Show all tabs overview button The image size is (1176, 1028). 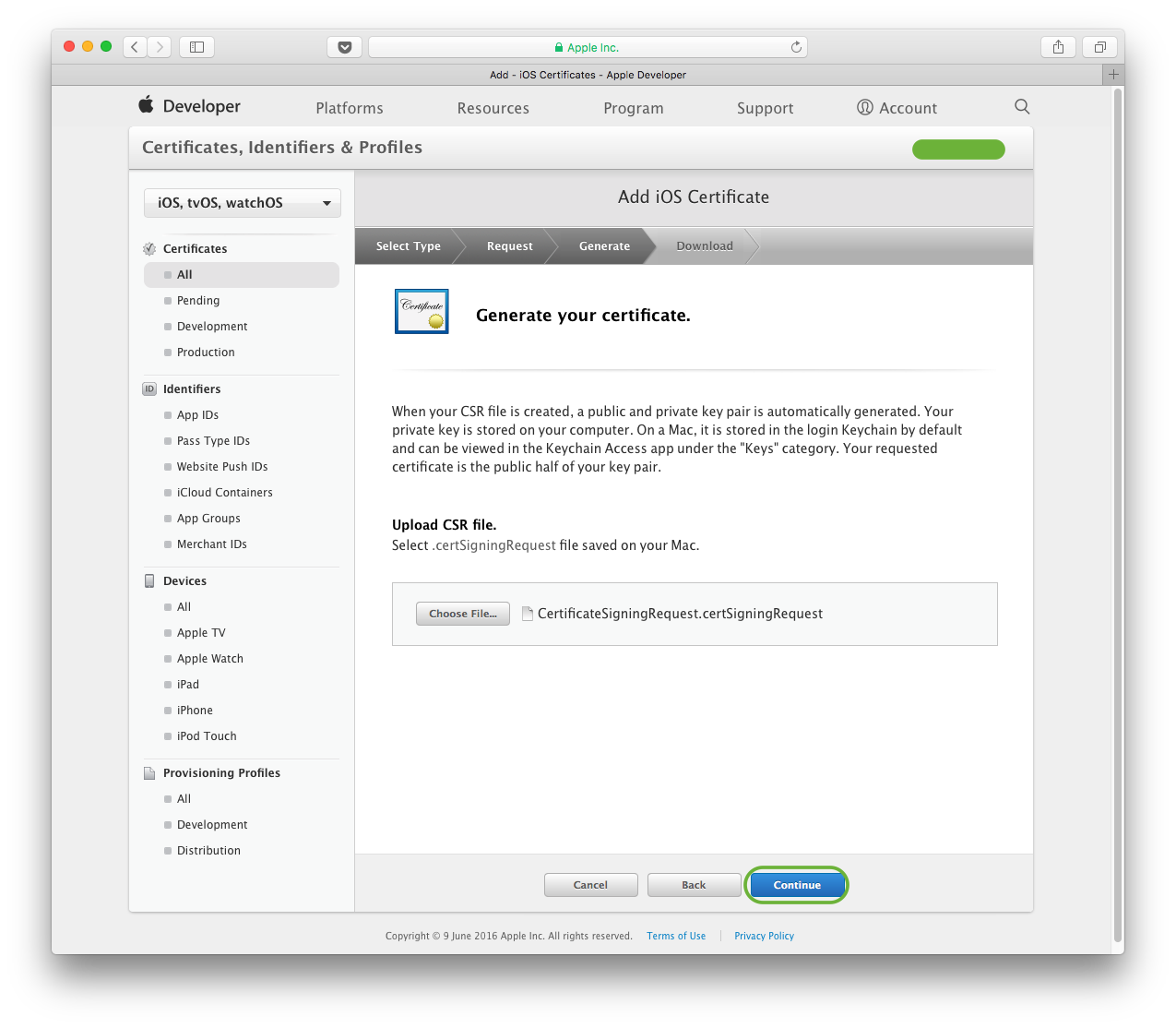tap(1099, 47)
